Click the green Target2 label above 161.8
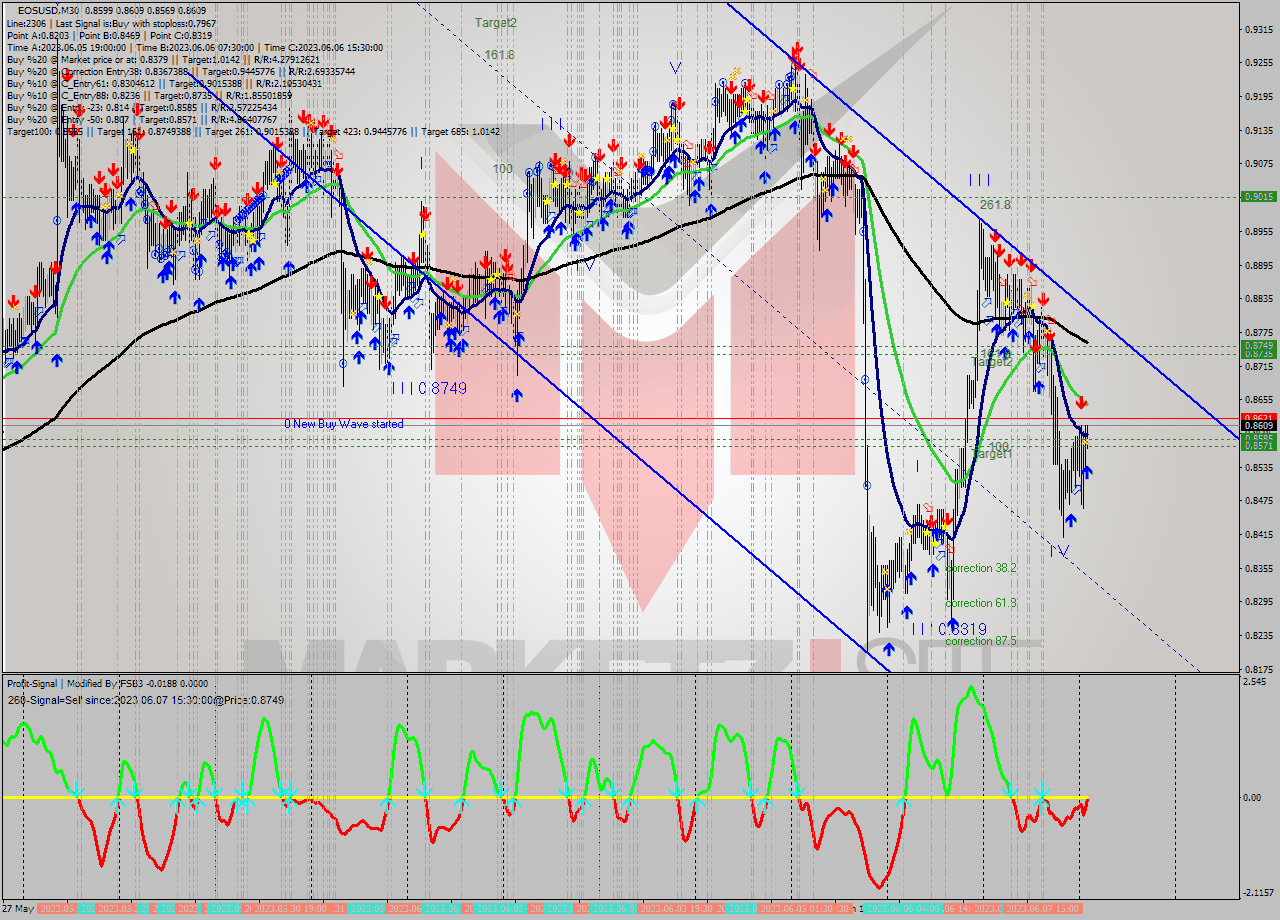 pos(496,22)
